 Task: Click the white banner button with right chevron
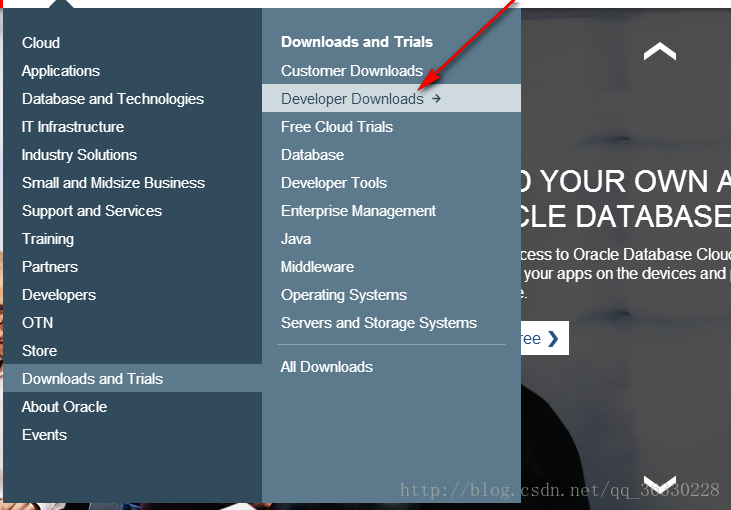[545, 338]
